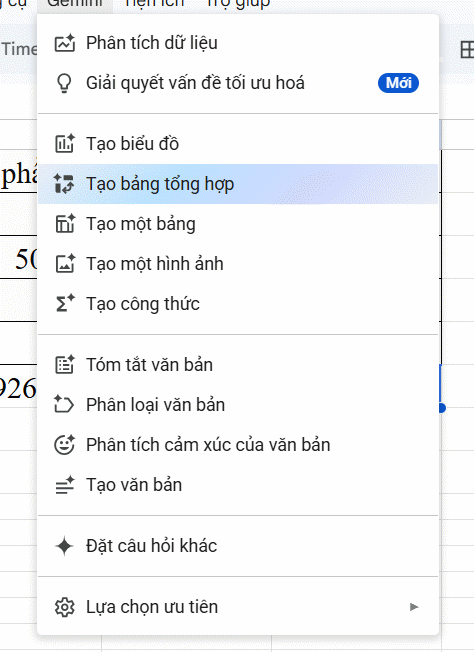The height and width of the screenshot is (652, 474).
Task: Open Tạo công thức option
Action: (238, 304)
